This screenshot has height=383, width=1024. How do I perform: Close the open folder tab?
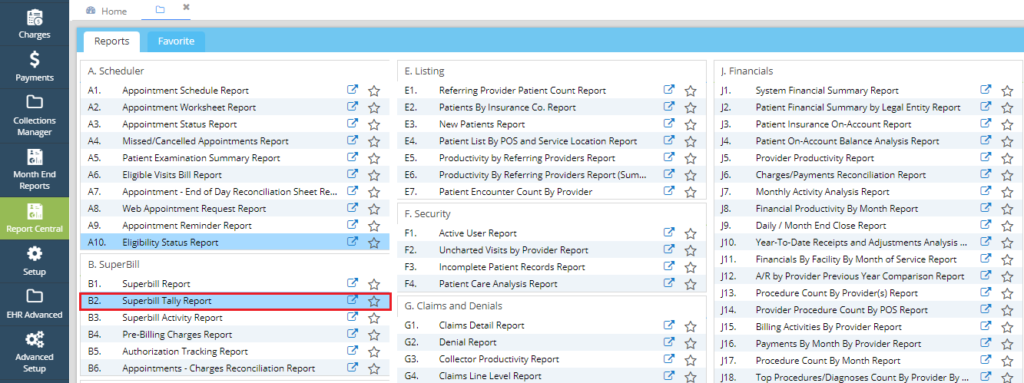click(186, 7)
